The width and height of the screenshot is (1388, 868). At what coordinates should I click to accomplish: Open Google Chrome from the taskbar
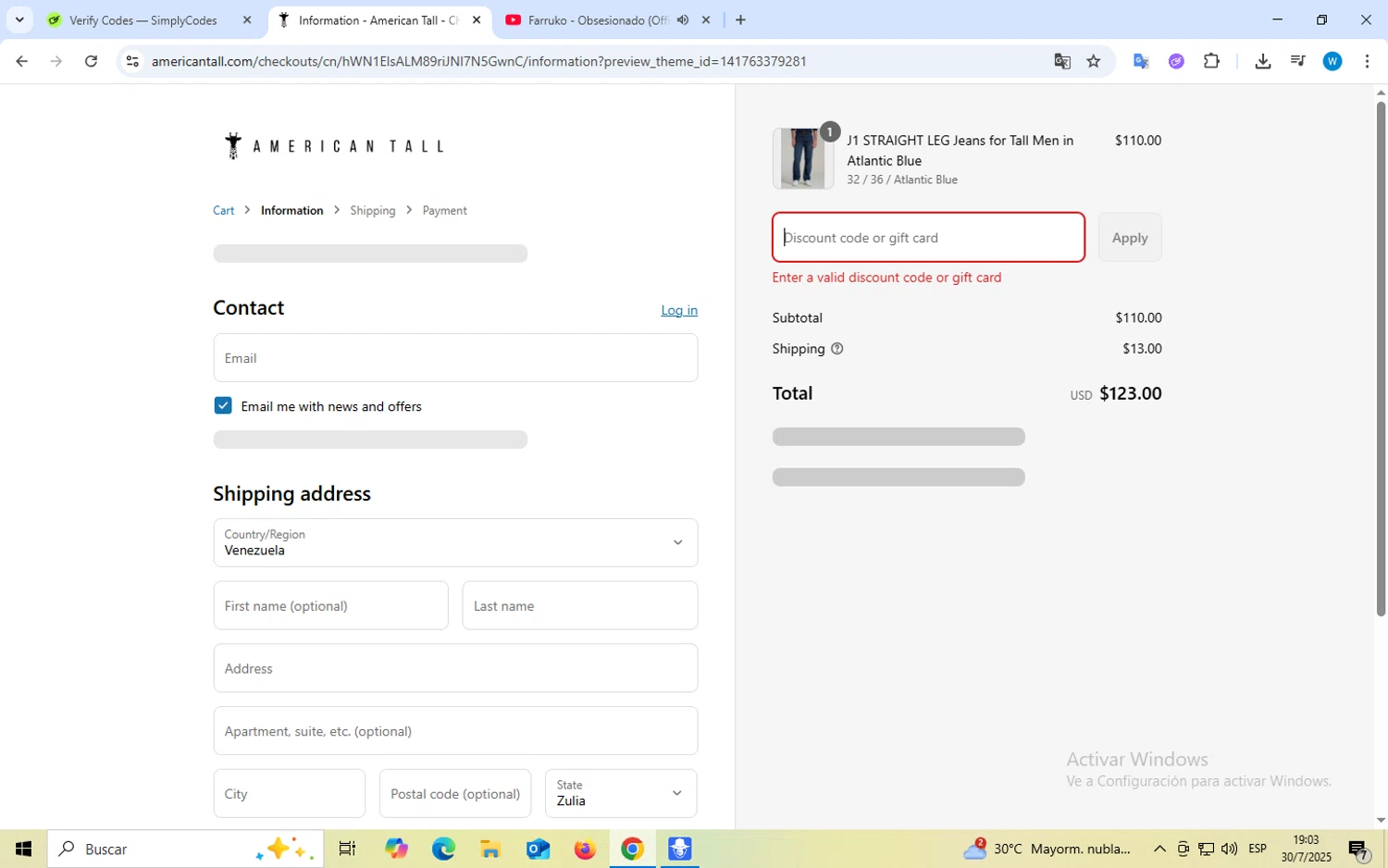(x=632, y=849)
